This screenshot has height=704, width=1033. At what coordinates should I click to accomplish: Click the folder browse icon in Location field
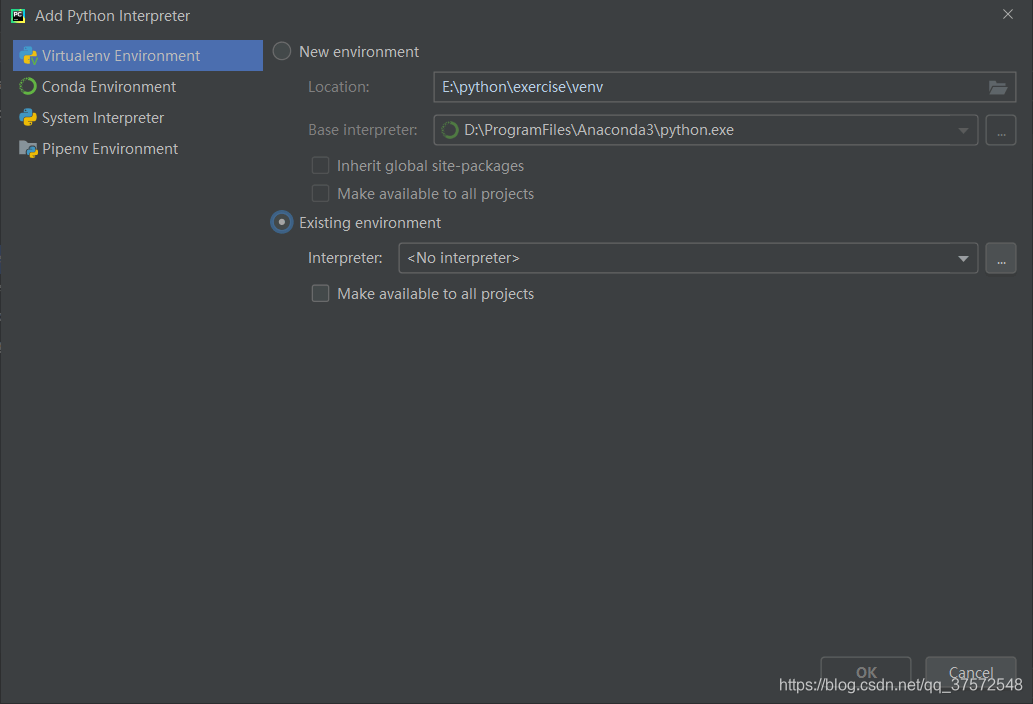click(x=997, y=87)
